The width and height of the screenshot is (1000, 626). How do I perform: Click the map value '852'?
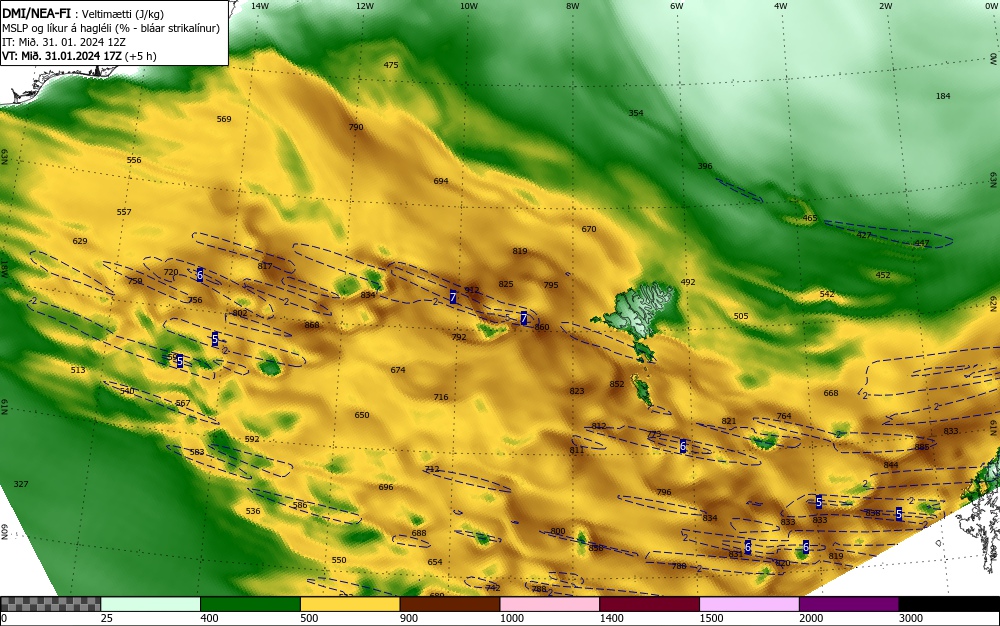pyautogui.click(x=617, y=384)
